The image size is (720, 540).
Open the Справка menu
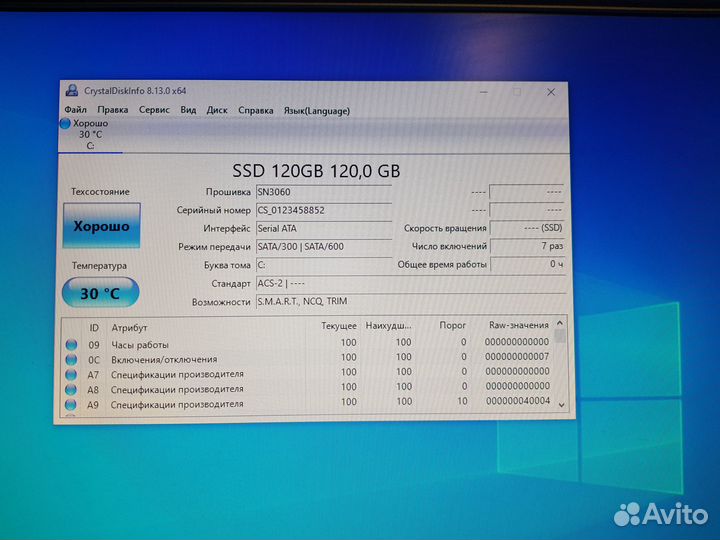(x=256, y=111)
